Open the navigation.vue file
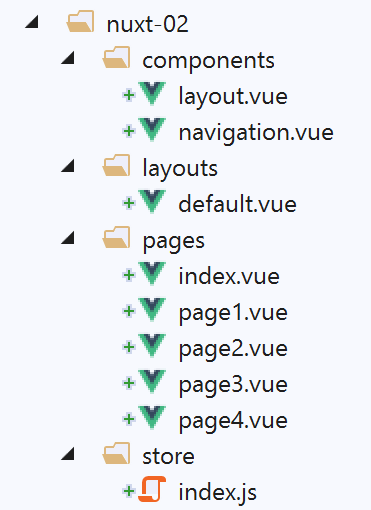 [256, 133]
